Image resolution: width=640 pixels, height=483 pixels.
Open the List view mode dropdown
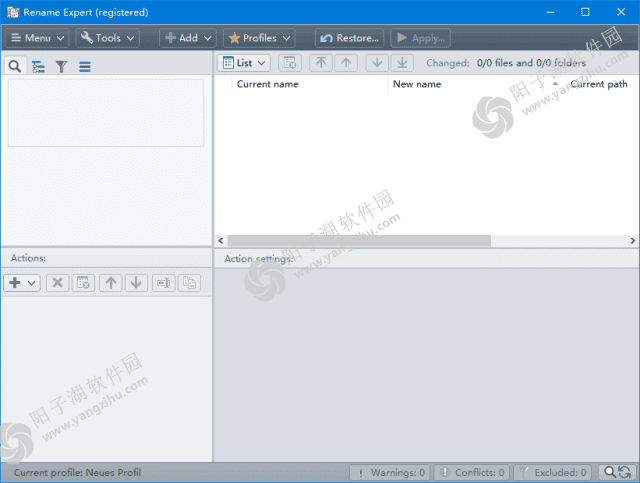point(244,63)
